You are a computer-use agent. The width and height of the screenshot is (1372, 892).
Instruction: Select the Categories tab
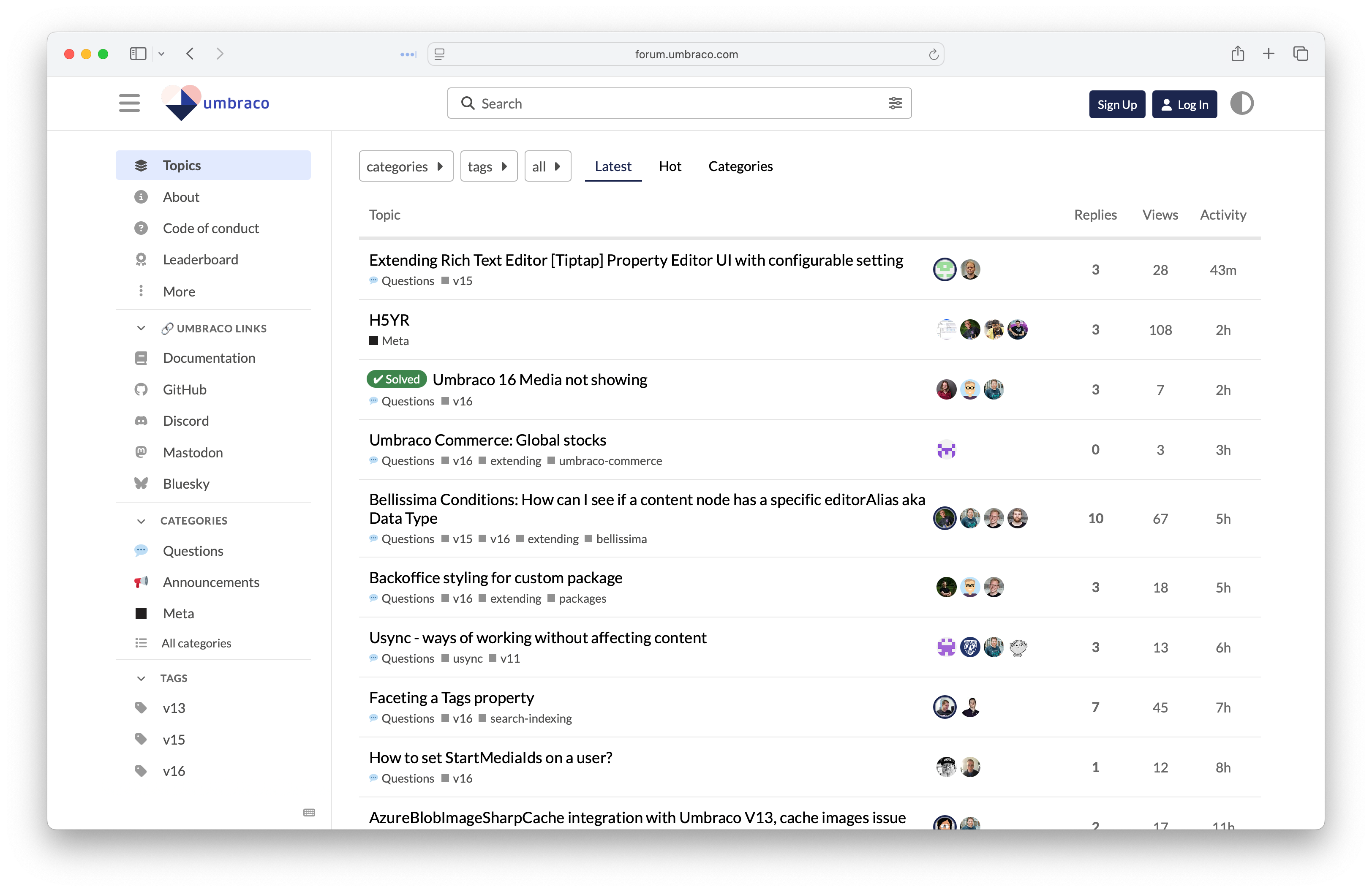740,166
